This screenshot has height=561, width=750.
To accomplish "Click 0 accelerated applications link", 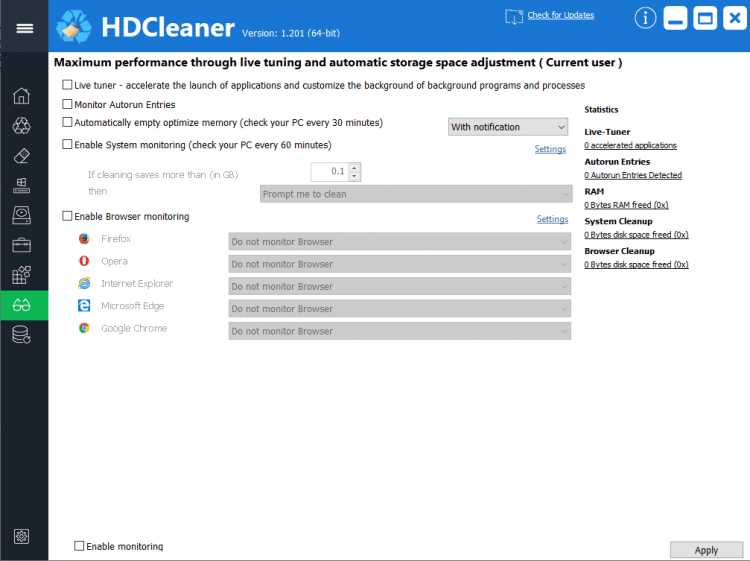I will [x=630, y=145].
